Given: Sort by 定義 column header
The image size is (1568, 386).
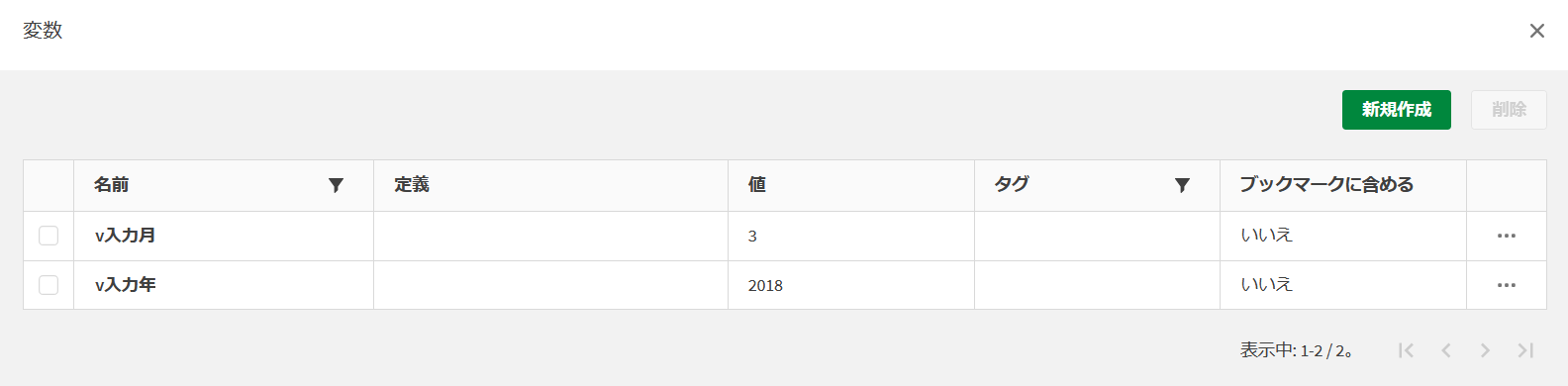Looking at the screenshot, I should coord(412,185).
